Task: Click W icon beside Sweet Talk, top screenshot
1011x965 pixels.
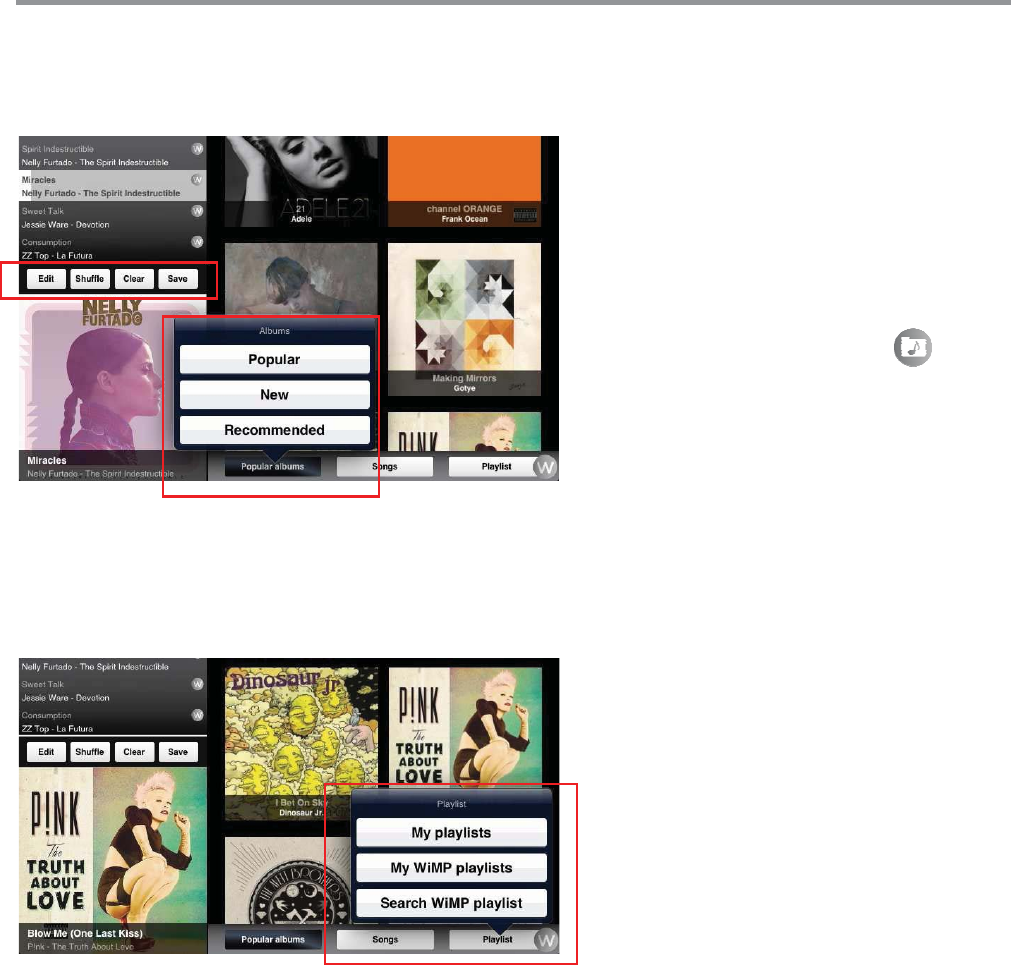Action: point(197,211)
